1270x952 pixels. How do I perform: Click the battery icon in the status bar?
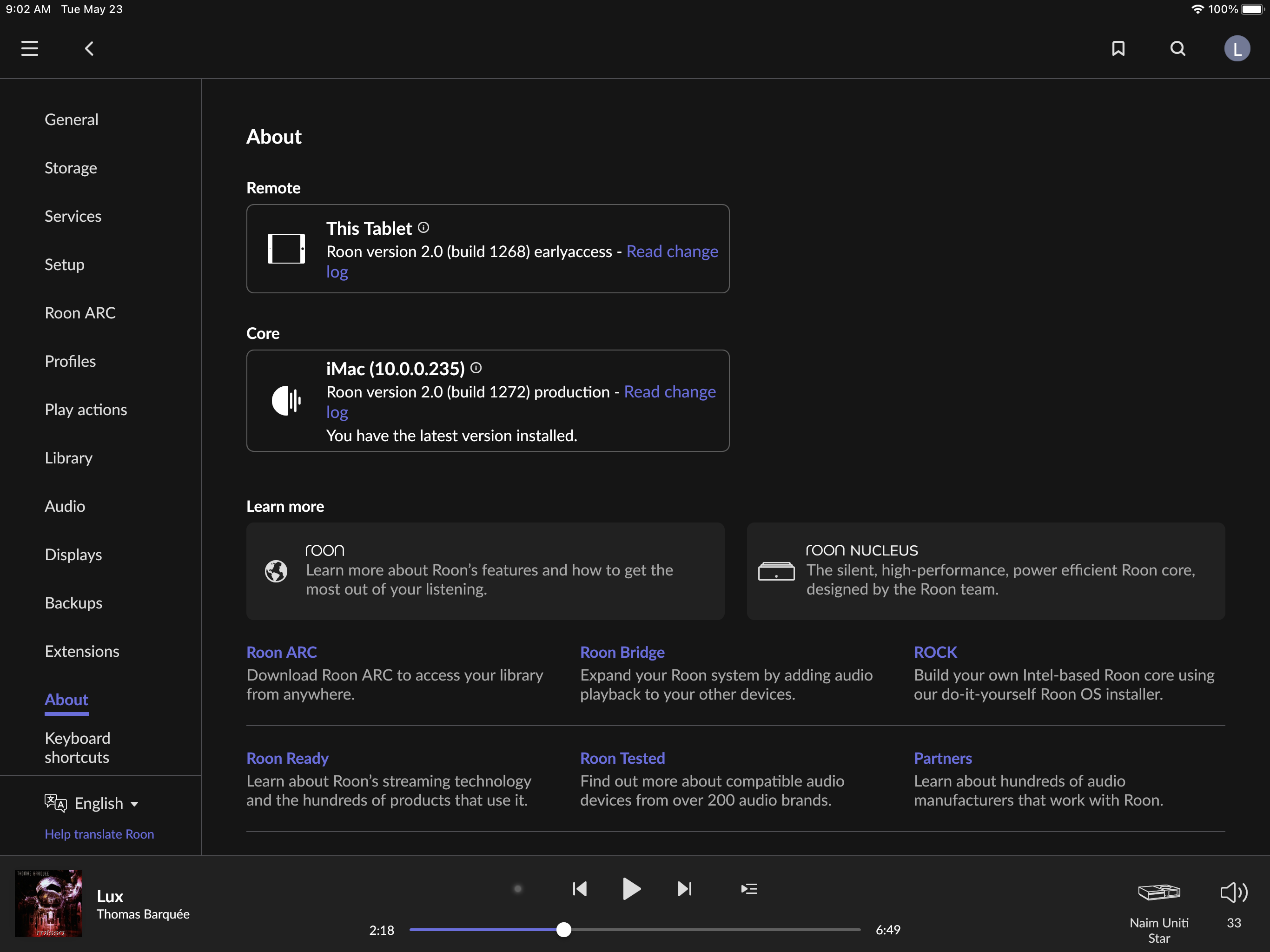(1253, 9)
